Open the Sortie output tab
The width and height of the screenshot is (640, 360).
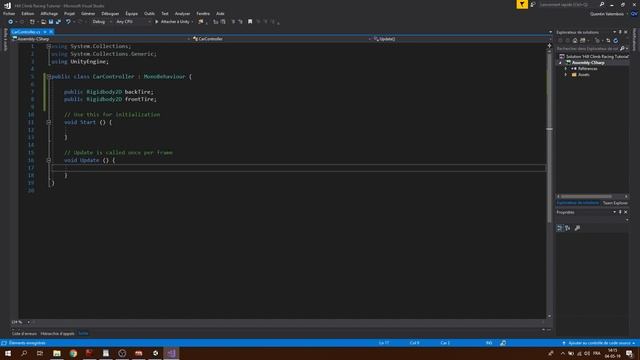pos(83,333)
